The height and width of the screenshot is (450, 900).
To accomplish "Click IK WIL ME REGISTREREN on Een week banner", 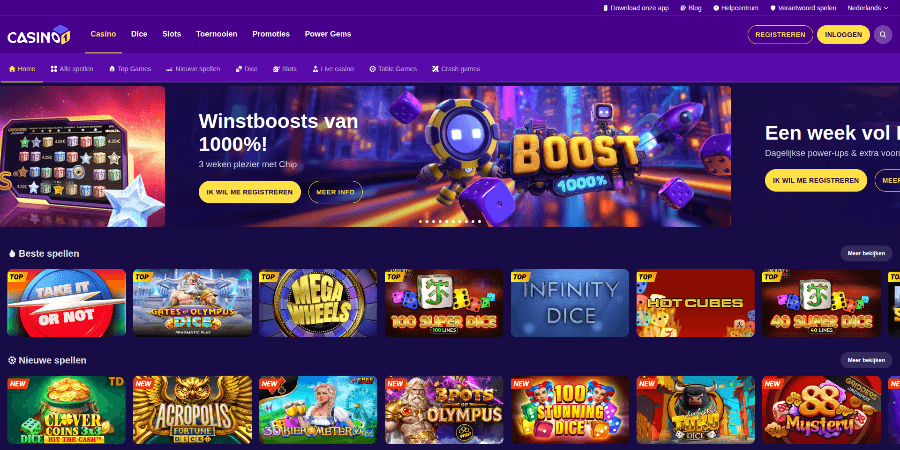I will click(x=816, y=180).
